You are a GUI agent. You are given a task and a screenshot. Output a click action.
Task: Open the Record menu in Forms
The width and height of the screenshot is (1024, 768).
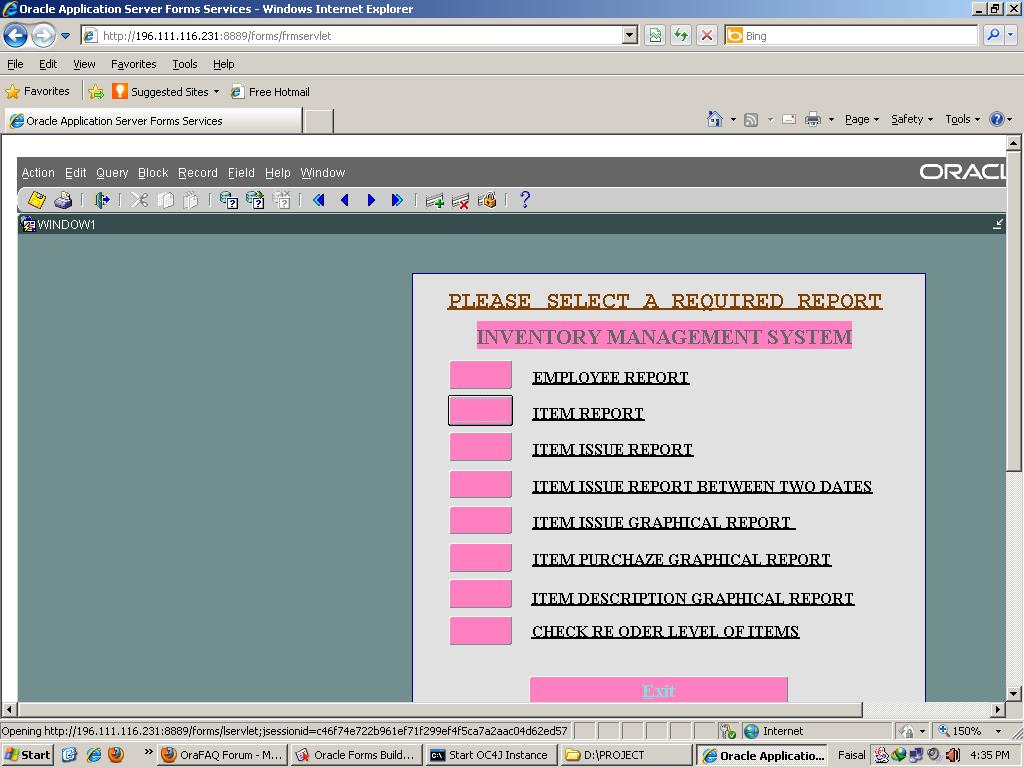pos(198,173)
